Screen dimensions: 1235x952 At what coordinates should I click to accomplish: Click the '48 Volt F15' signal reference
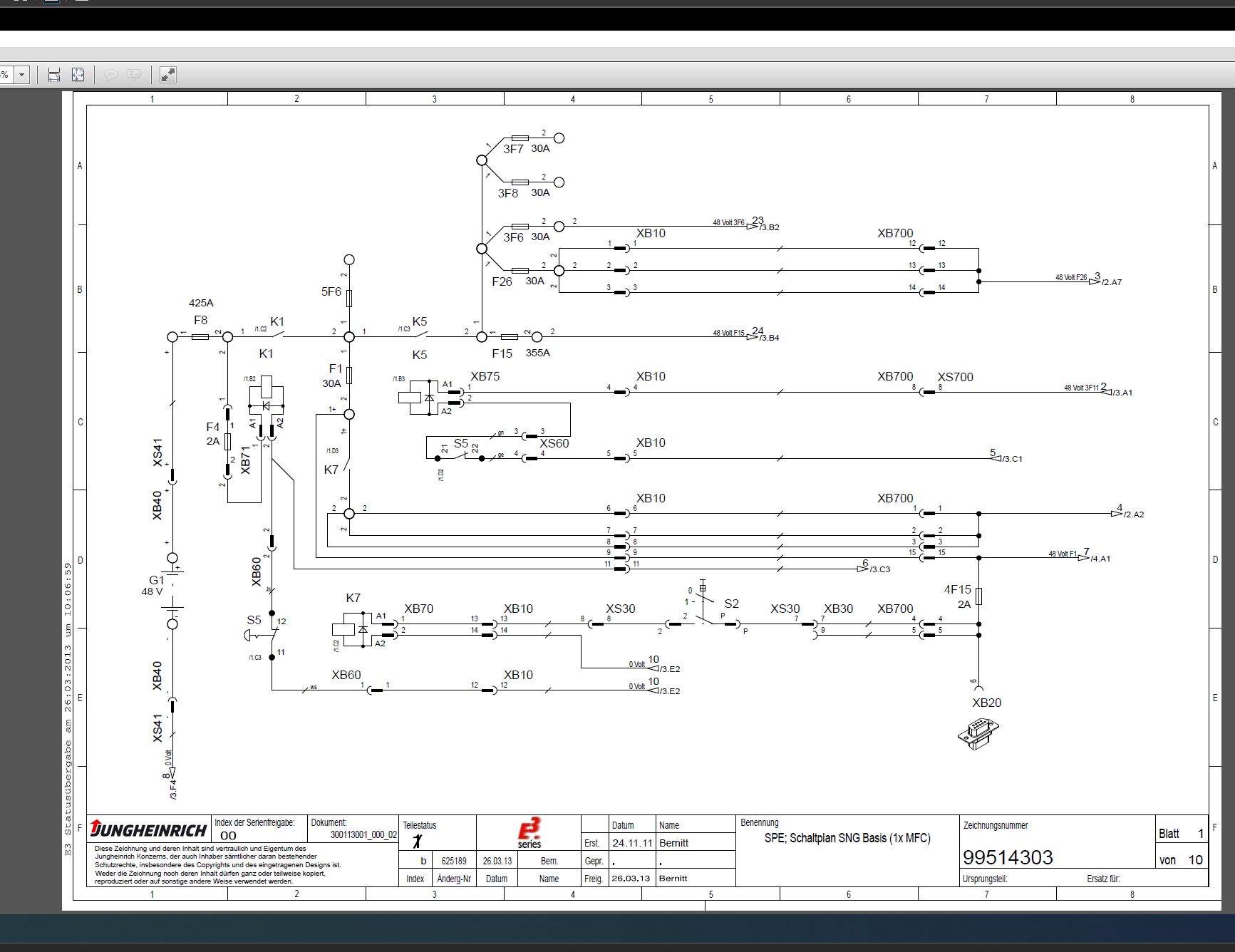[728, 333]
